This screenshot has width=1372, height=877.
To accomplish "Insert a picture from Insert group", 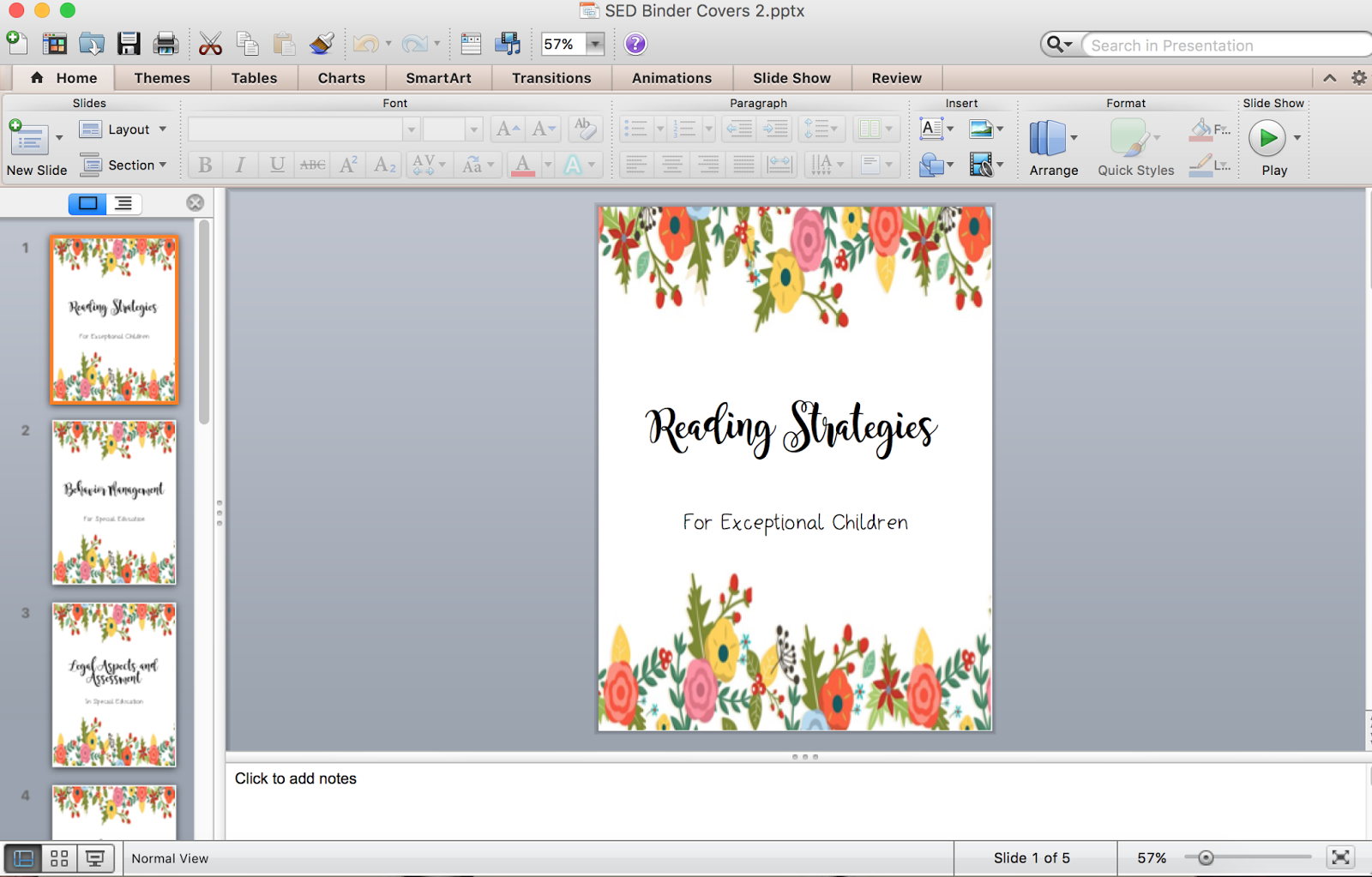I will click(981, 129).
